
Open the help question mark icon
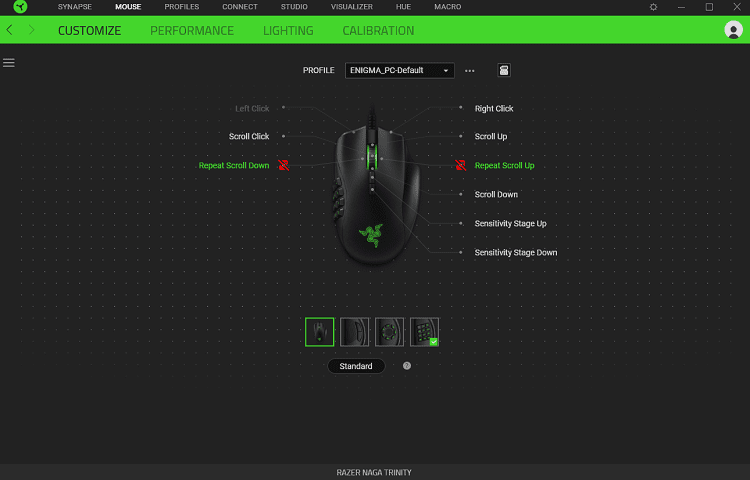point(407,366)
